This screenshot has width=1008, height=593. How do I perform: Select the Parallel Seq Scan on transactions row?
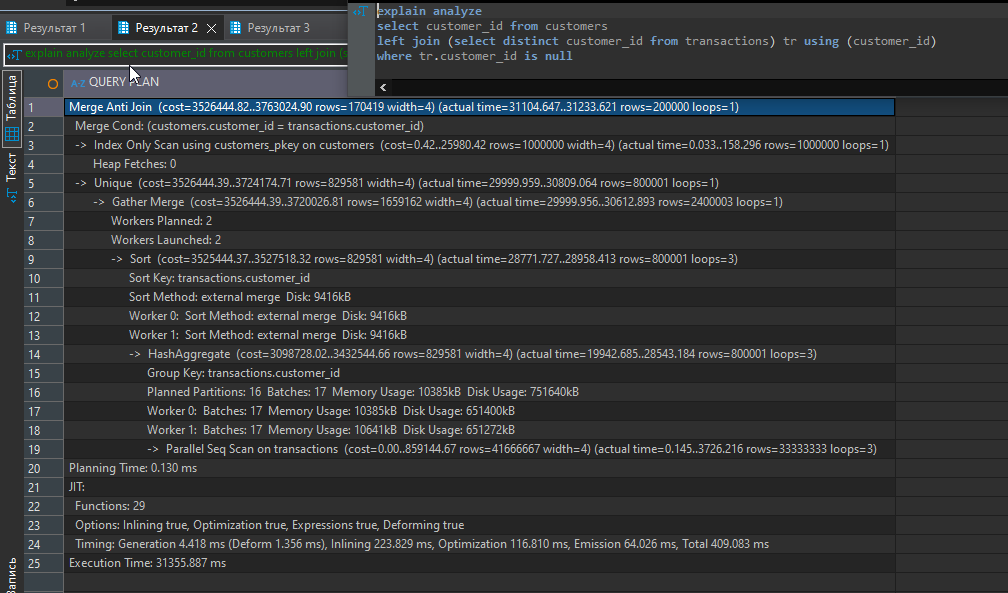pyautogui.click(x=479, y=449)
